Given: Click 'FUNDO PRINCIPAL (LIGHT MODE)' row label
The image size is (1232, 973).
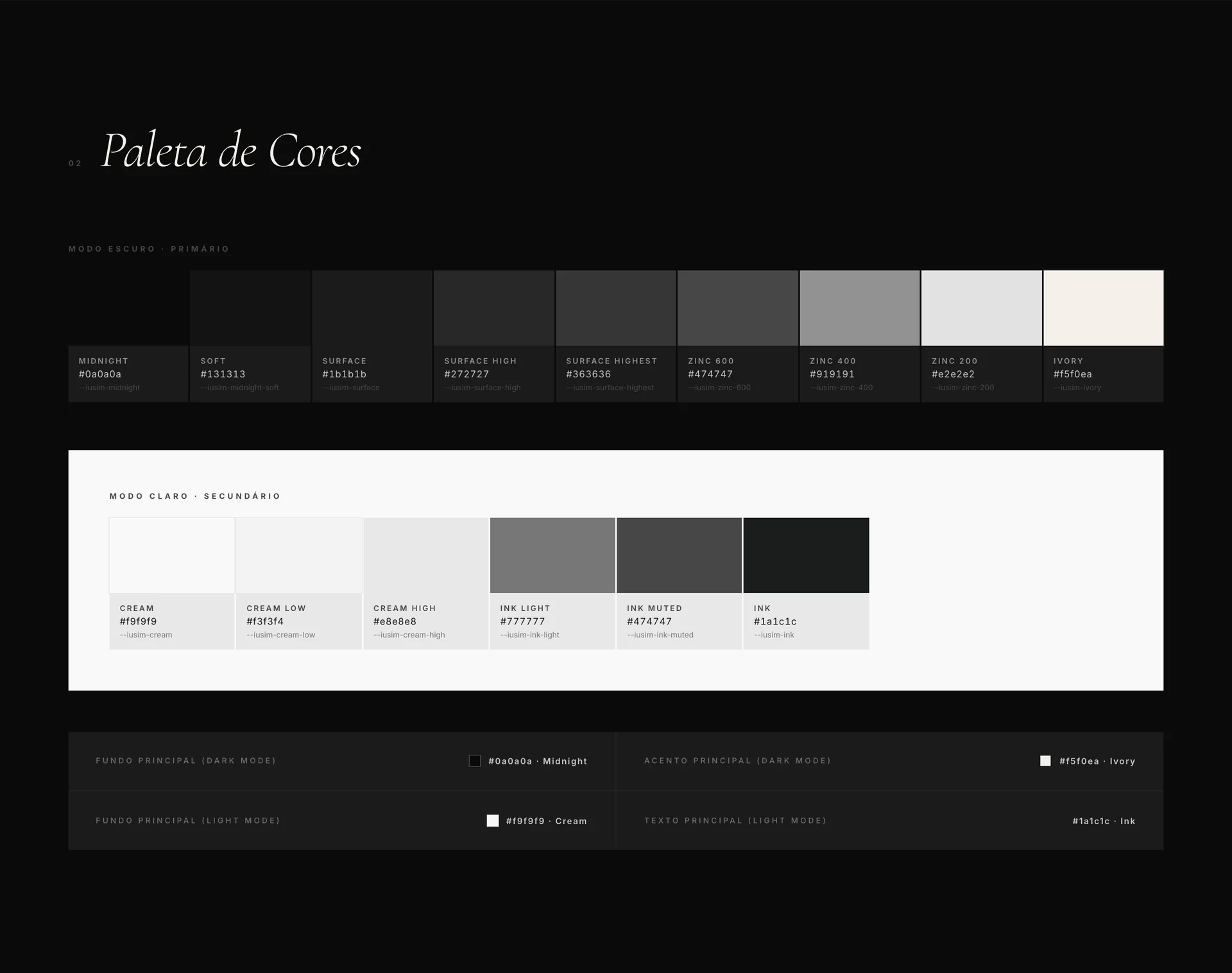Looking at the screenshot, I should pyautogui.click(x=188, y=821).
